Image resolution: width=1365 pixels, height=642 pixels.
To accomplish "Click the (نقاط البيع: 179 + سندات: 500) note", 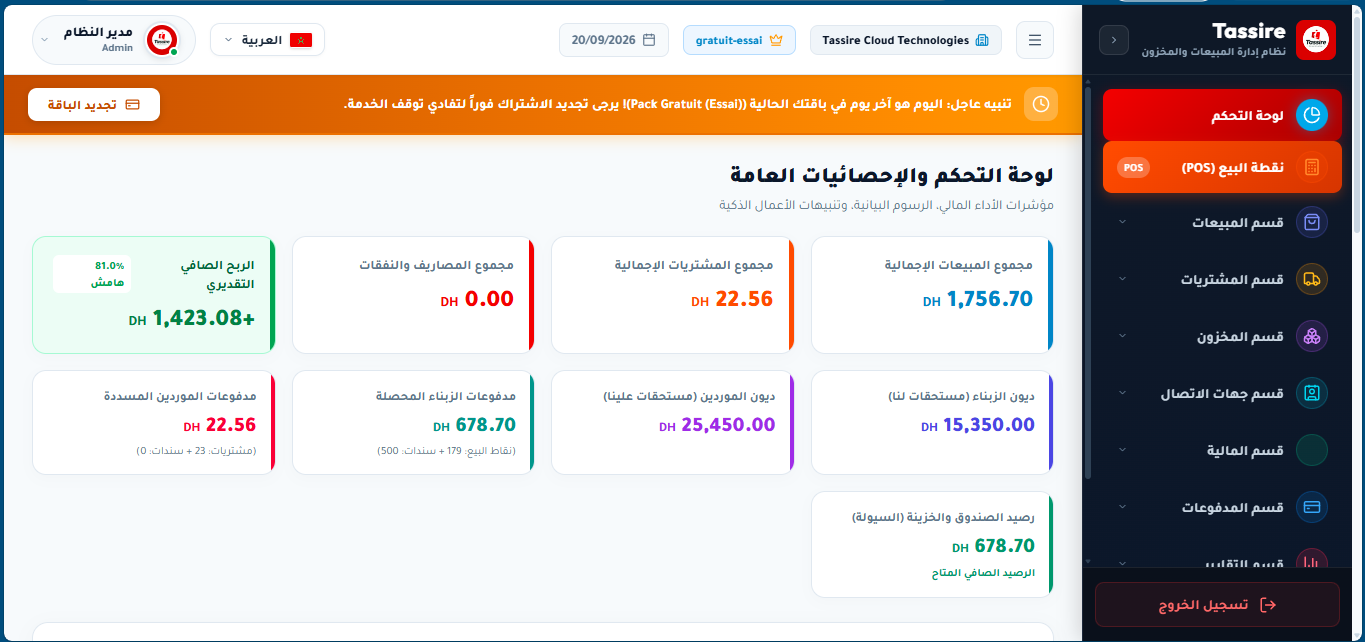I will click(446, 451).
